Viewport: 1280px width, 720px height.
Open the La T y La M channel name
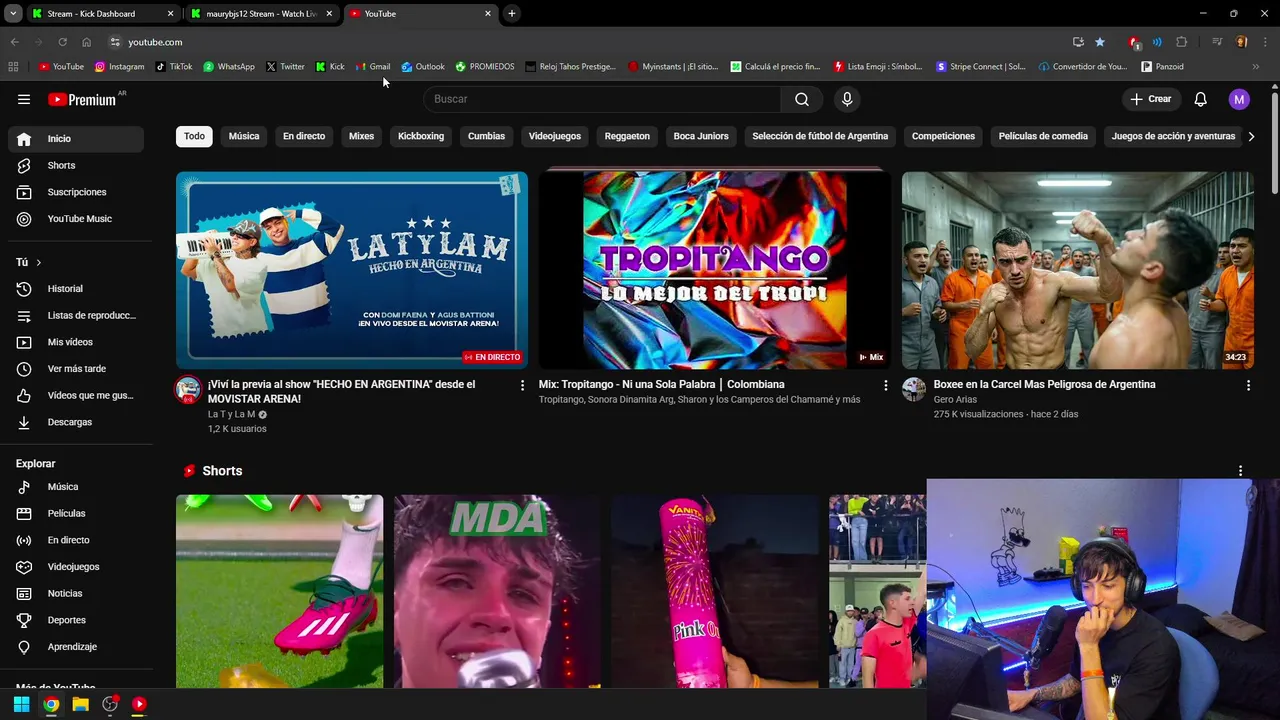pos(231,414)
